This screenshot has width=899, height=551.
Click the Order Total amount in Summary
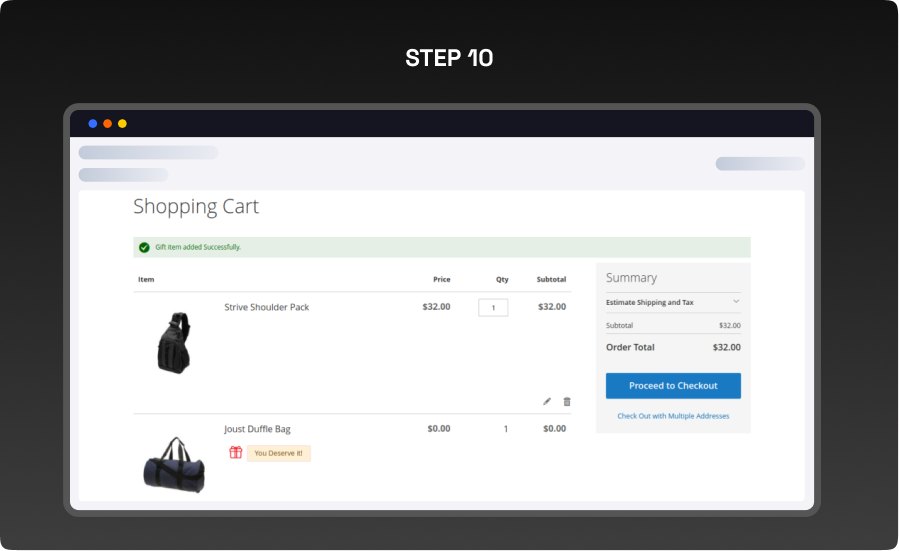tap(726, 347)
